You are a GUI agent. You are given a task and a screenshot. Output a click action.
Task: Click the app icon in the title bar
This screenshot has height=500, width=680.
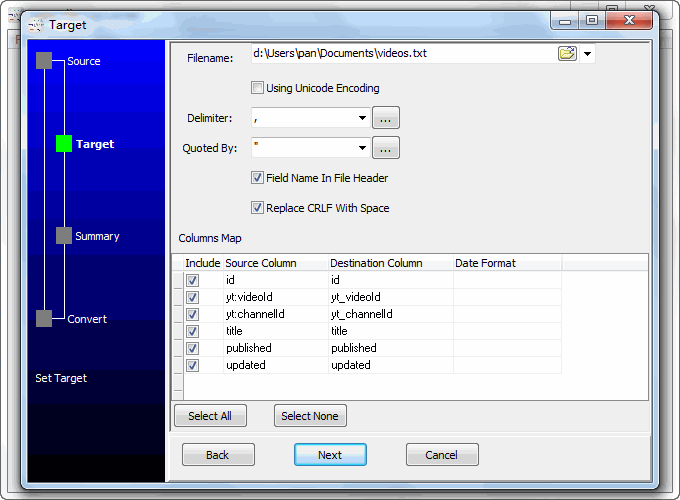[x=35, y=23]
